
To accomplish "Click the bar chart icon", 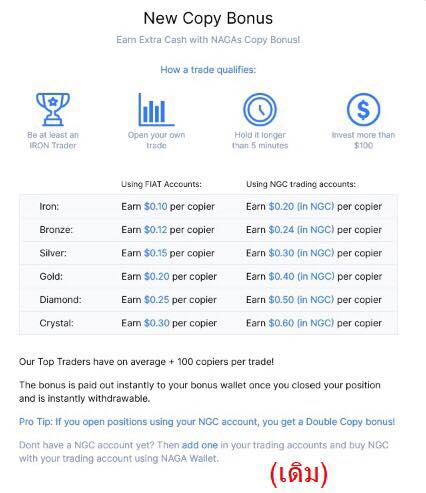I will (156, 109).
